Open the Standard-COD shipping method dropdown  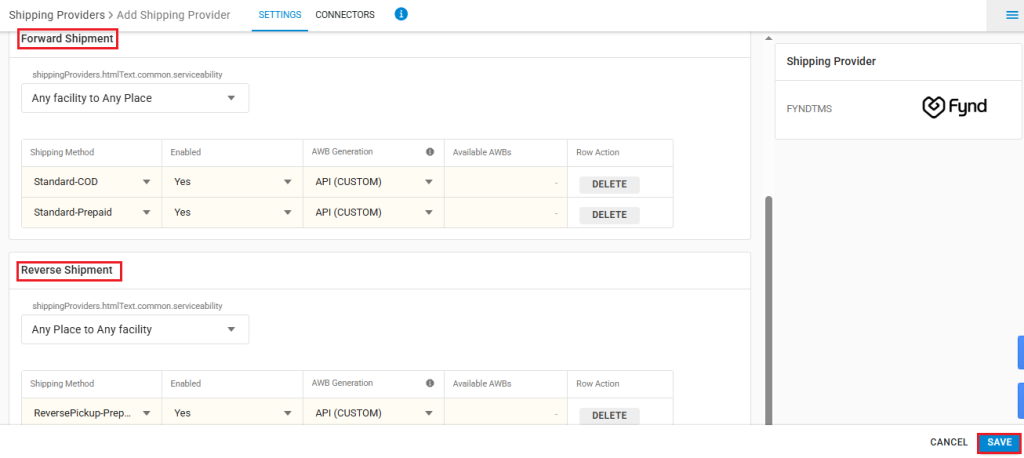tap(91, 182)
